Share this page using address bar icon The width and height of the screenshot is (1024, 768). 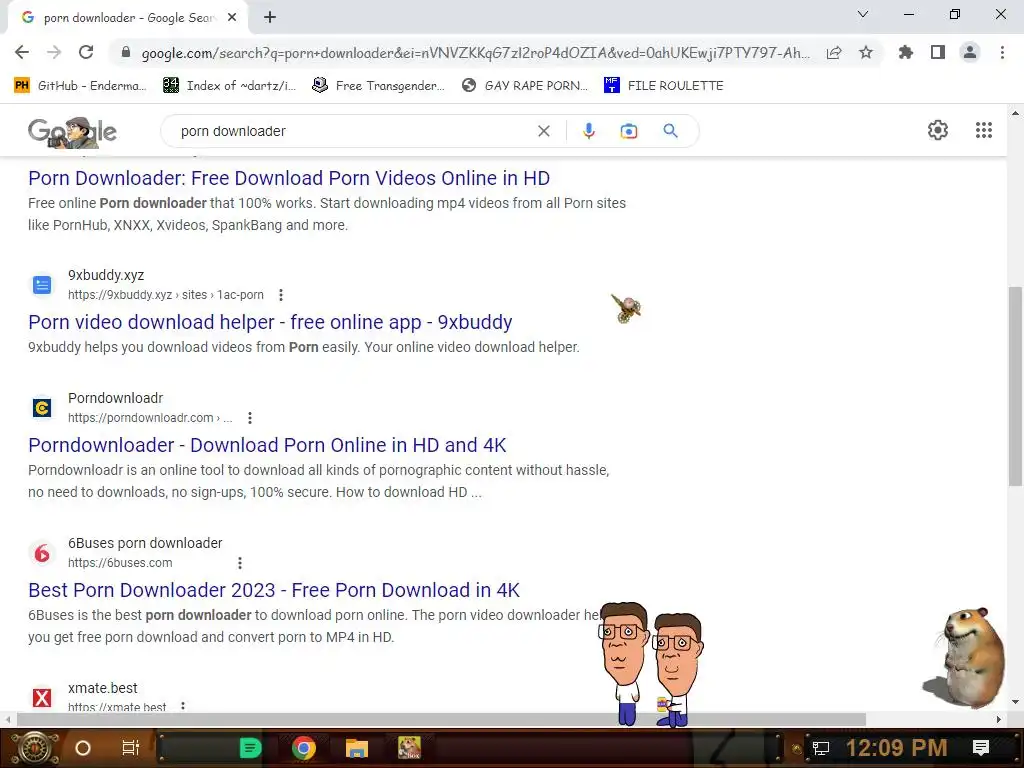[x=834, y=52]
